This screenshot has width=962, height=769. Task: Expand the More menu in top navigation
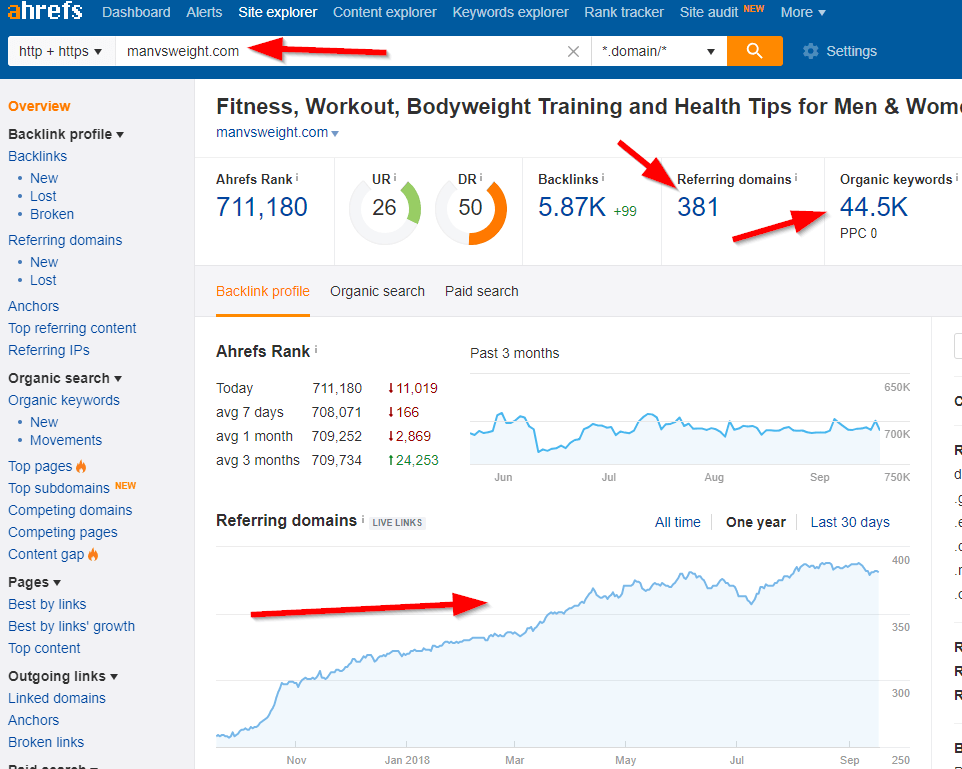tap(802, 12)
